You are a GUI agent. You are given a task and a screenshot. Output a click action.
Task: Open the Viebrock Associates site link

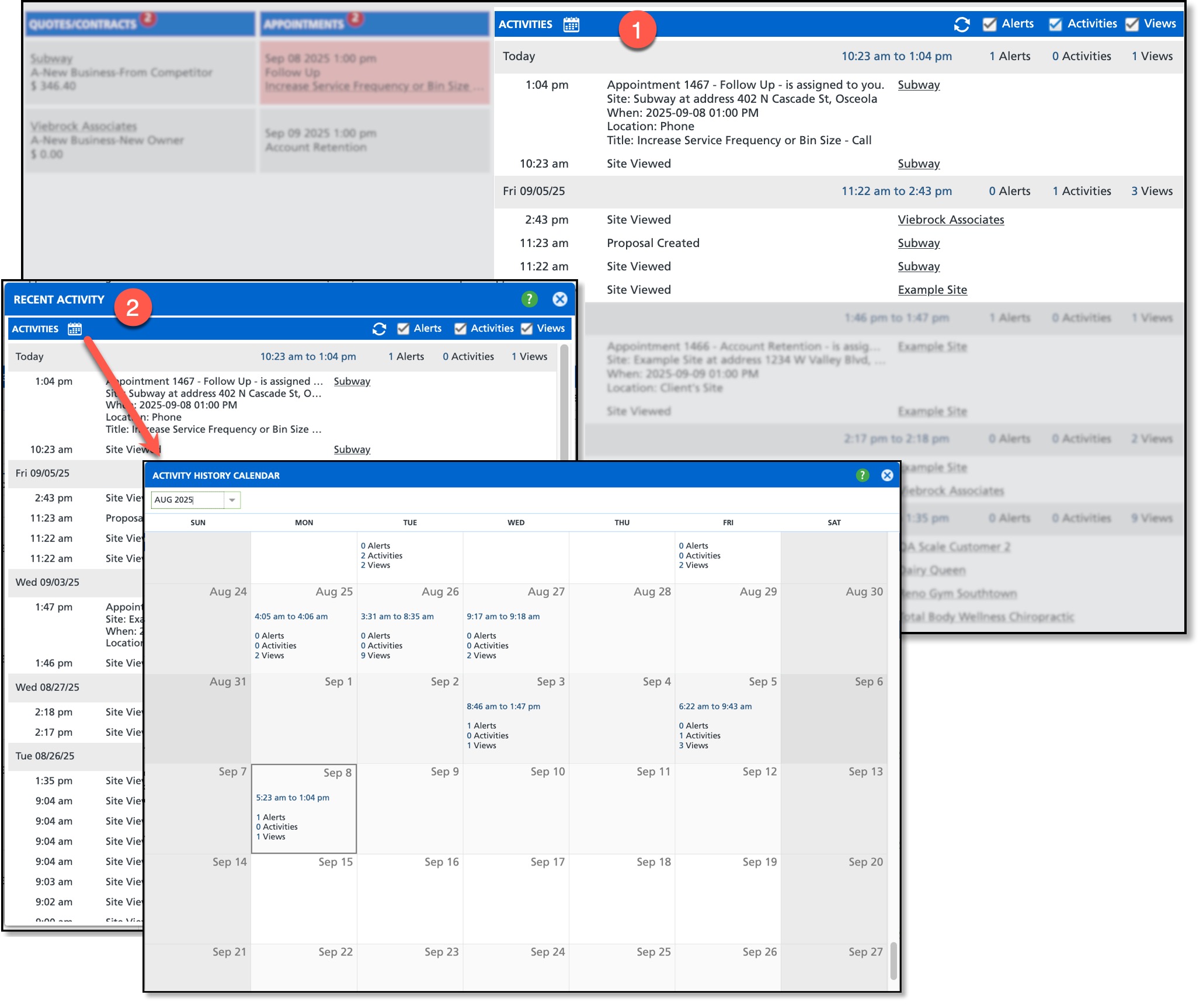click(950, 220)
